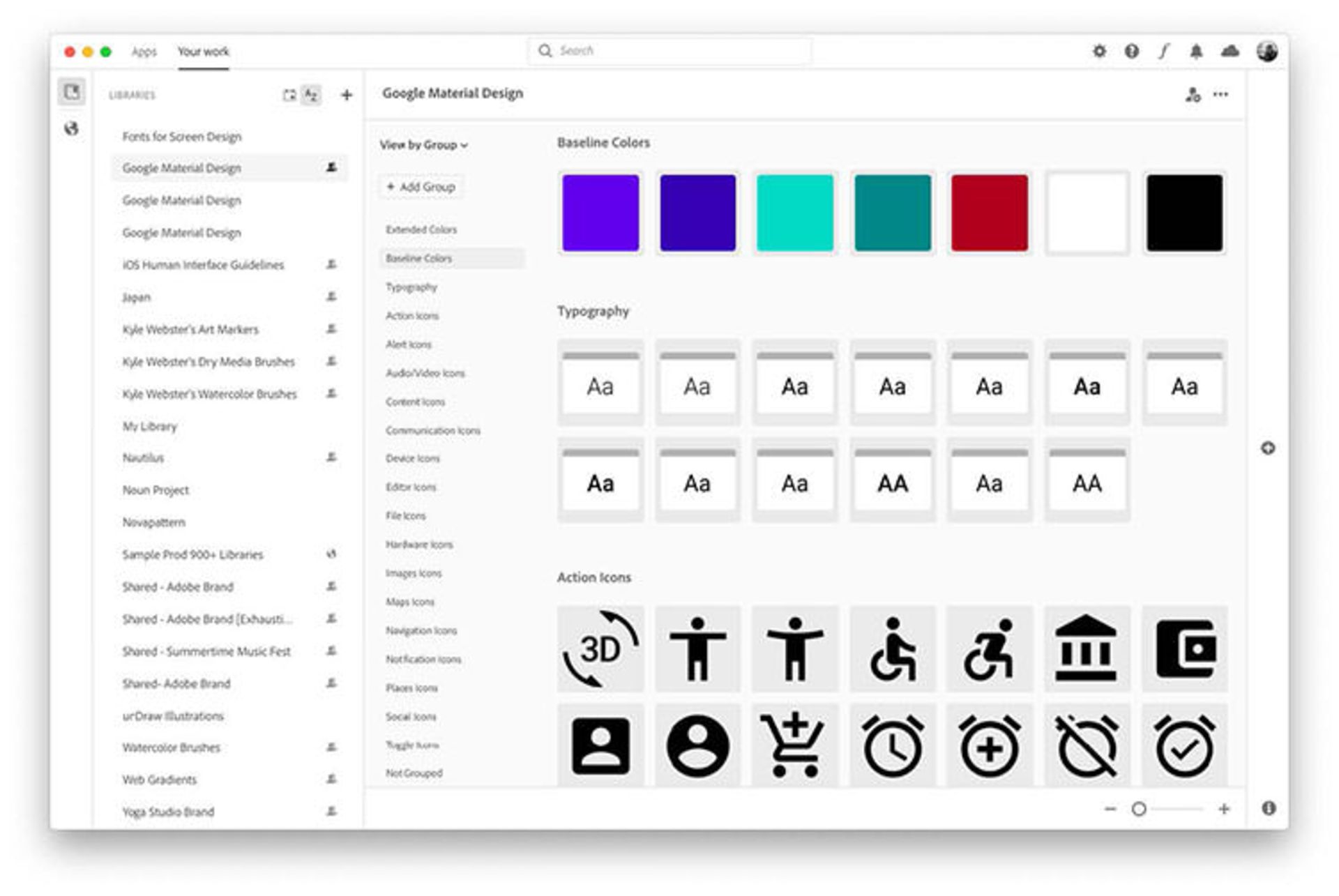
Task: Select the Libraries panel icon in the sidebar
Action: pyautogui.click(x=70, y=91)
